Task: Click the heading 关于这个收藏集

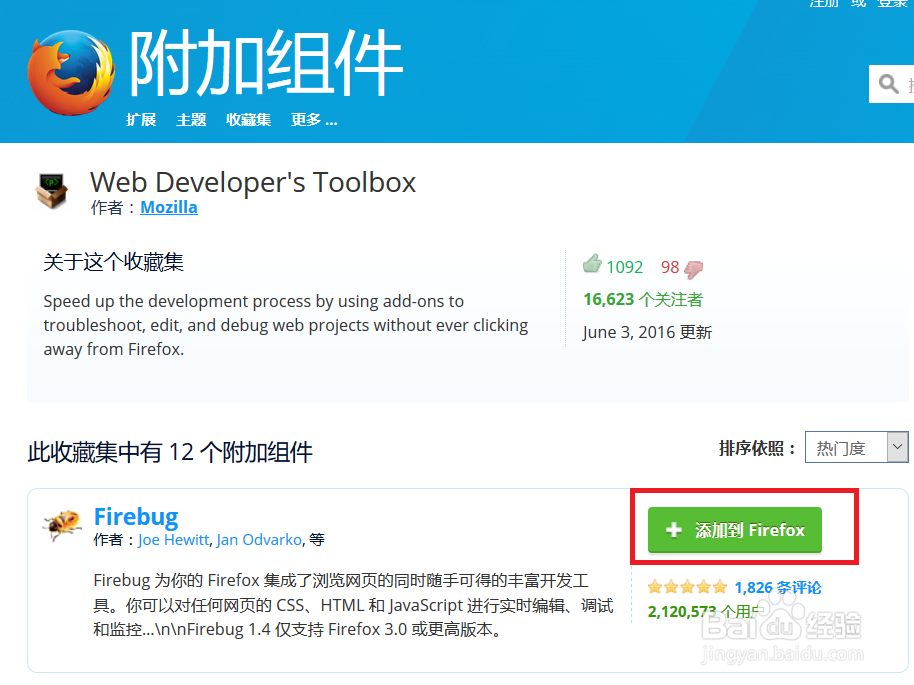Action: click(114, 262)
